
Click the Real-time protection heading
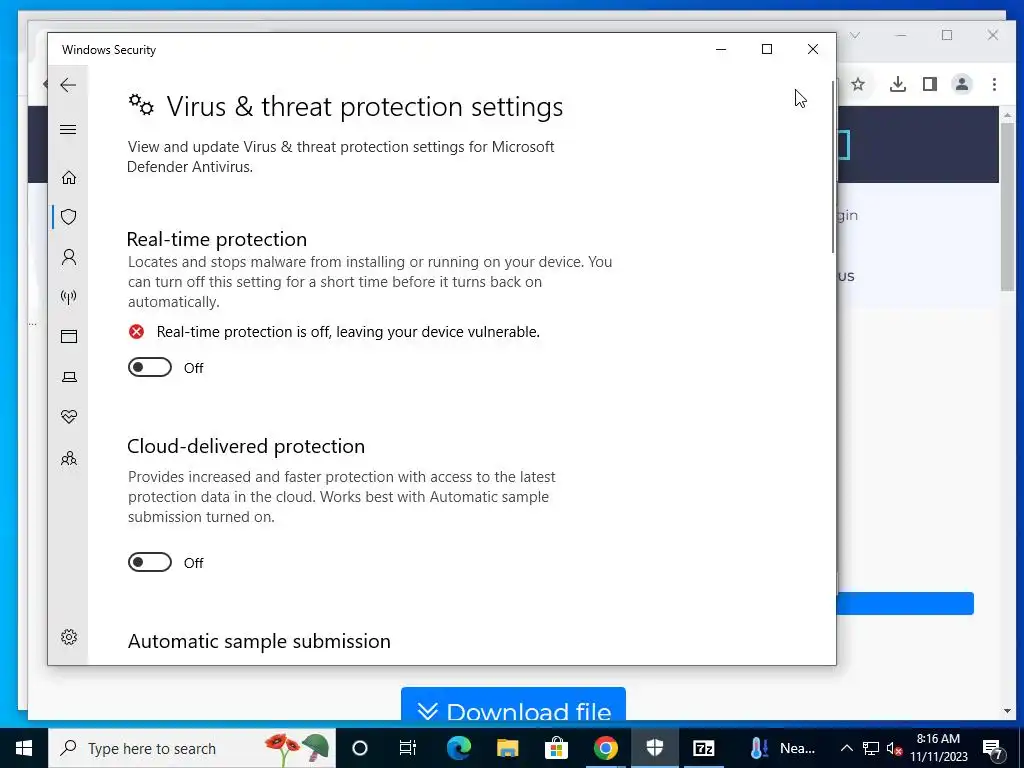(x=217, y=239)
